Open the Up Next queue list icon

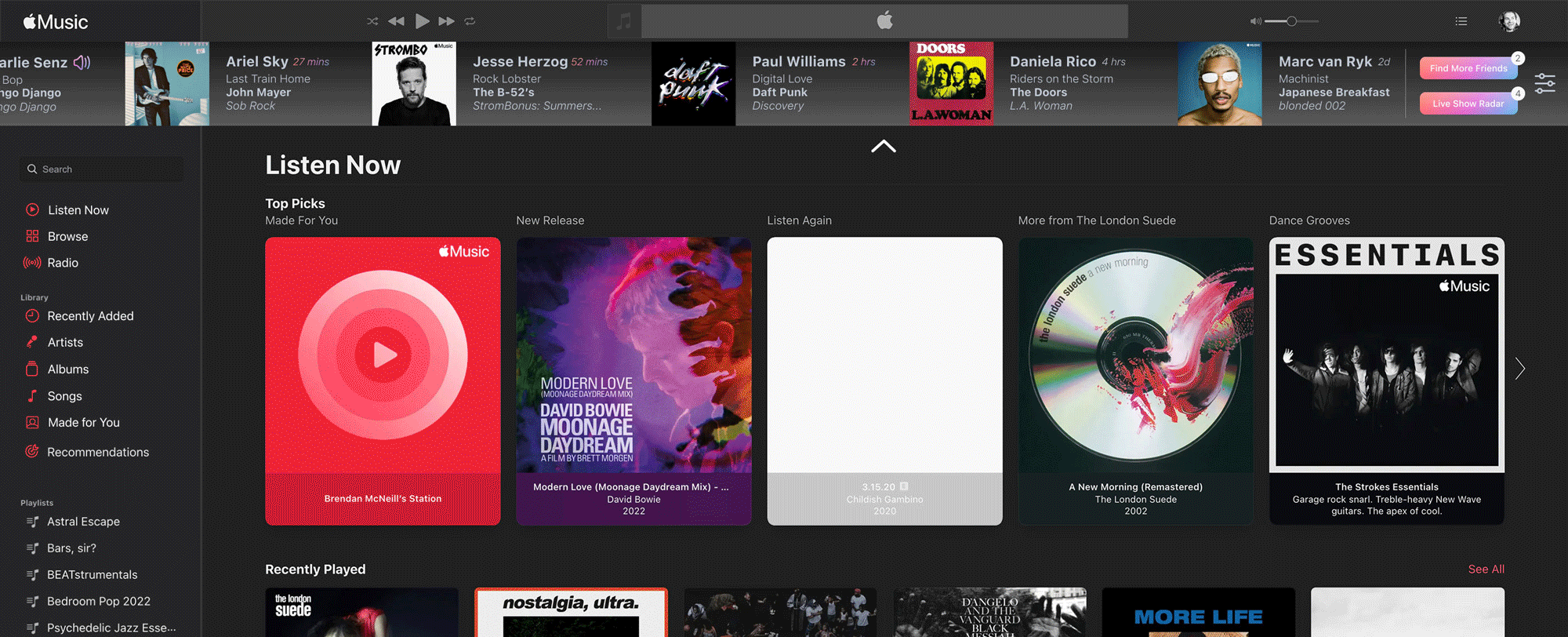tap(1461, 21)
